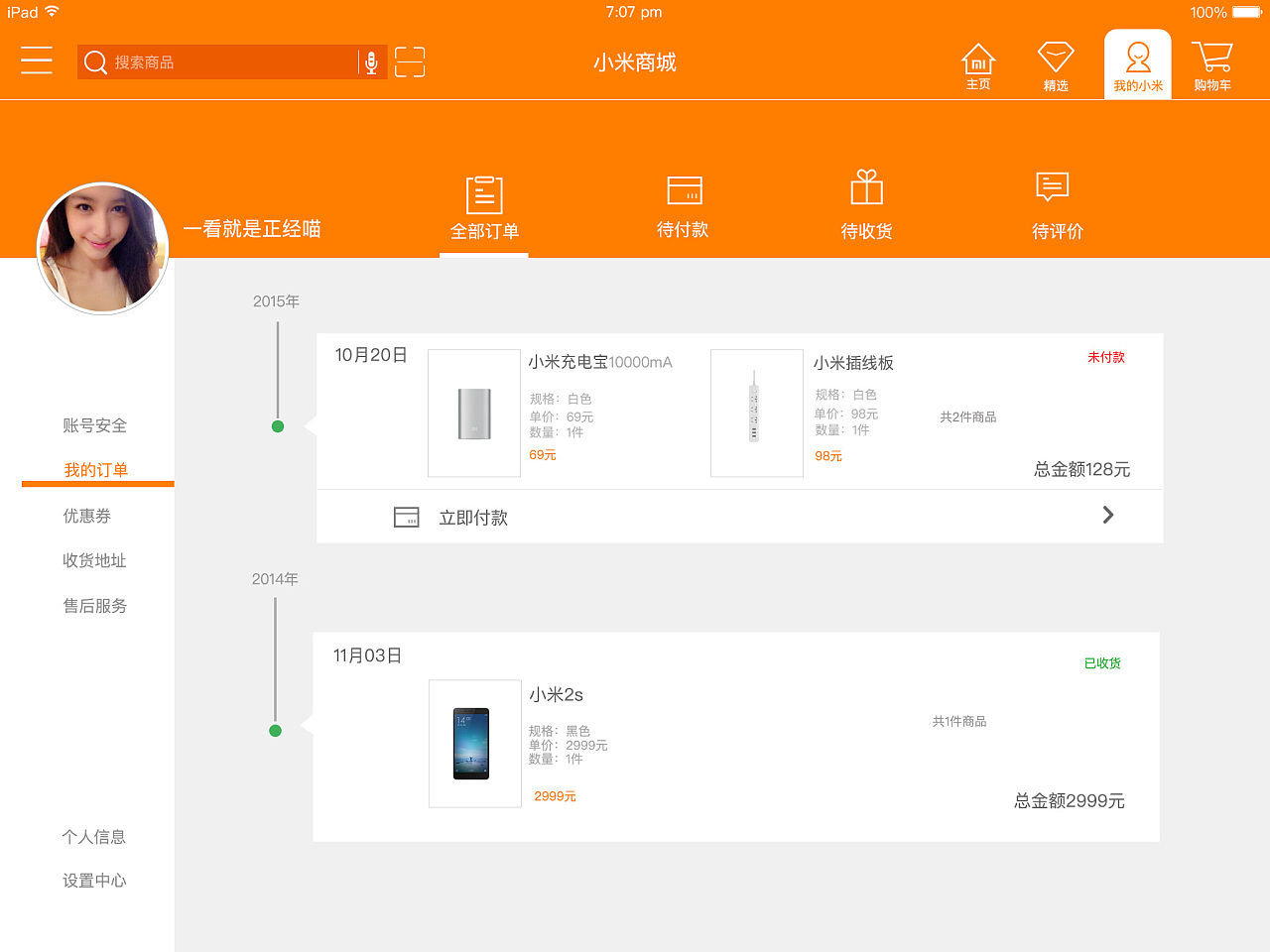
Task: Open 小米2s phone thumbnail
Action: [475, 744]
